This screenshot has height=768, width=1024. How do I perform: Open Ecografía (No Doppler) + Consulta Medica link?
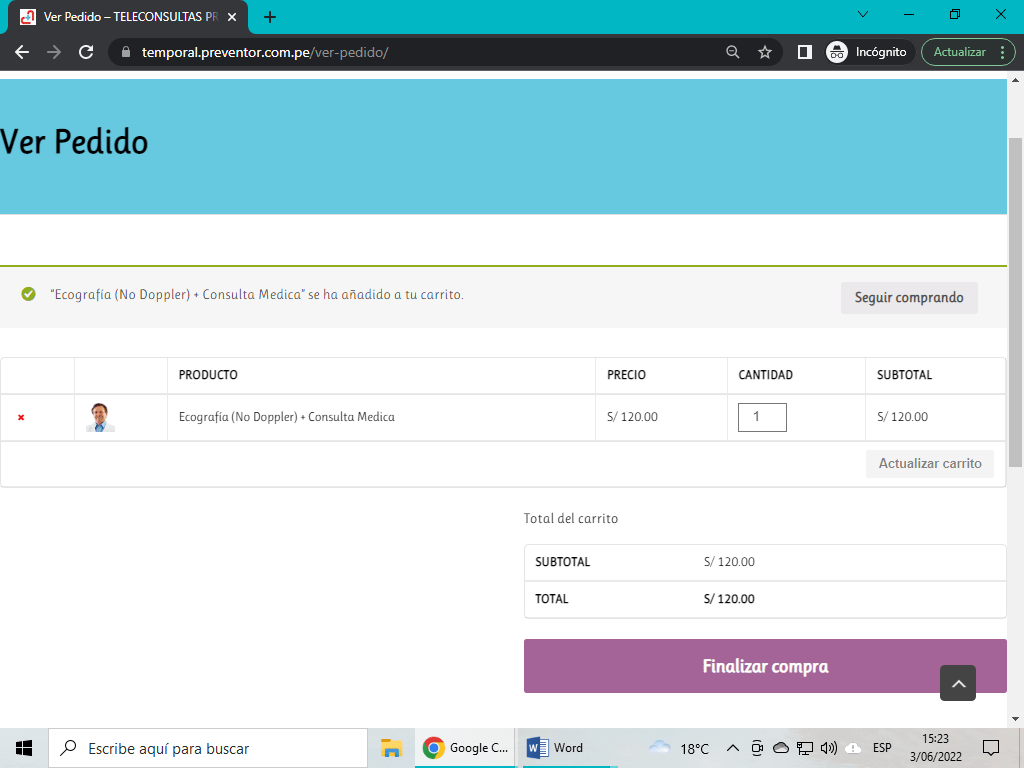pyautogui.click(x=287, y=417)
